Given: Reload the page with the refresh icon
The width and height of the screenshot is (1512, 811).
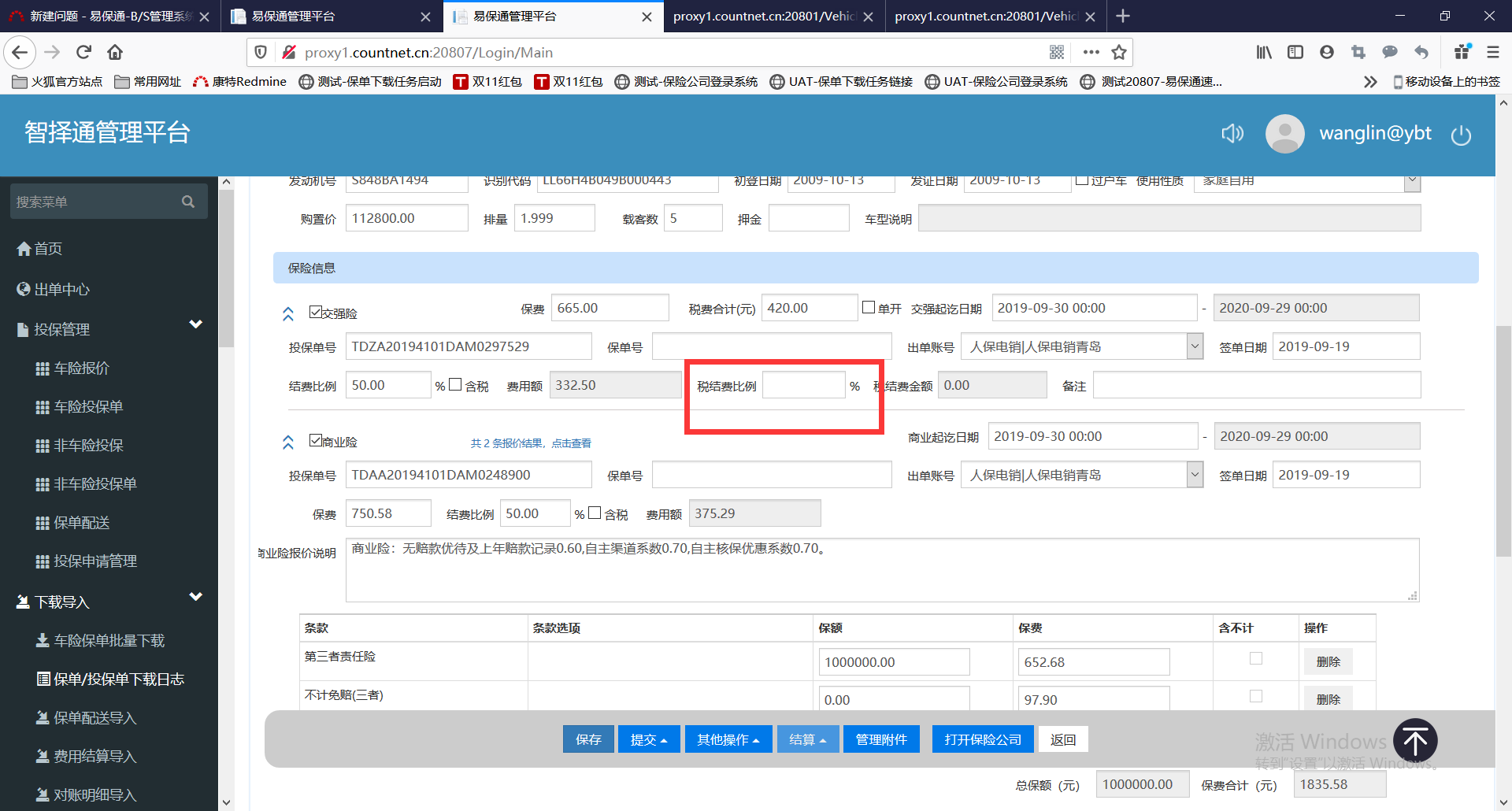Looking at the screenshot, I should (83, 53).
